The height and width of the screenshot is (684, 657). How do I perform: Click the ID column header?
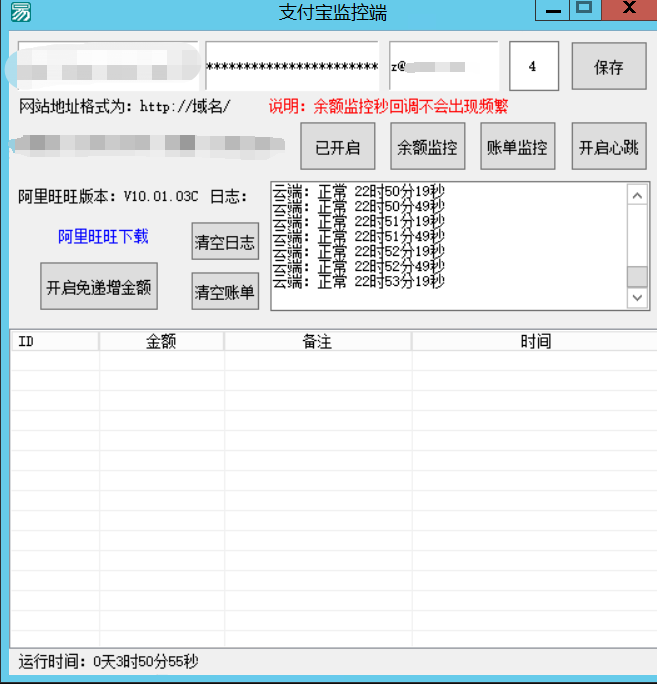click(55, 342)
